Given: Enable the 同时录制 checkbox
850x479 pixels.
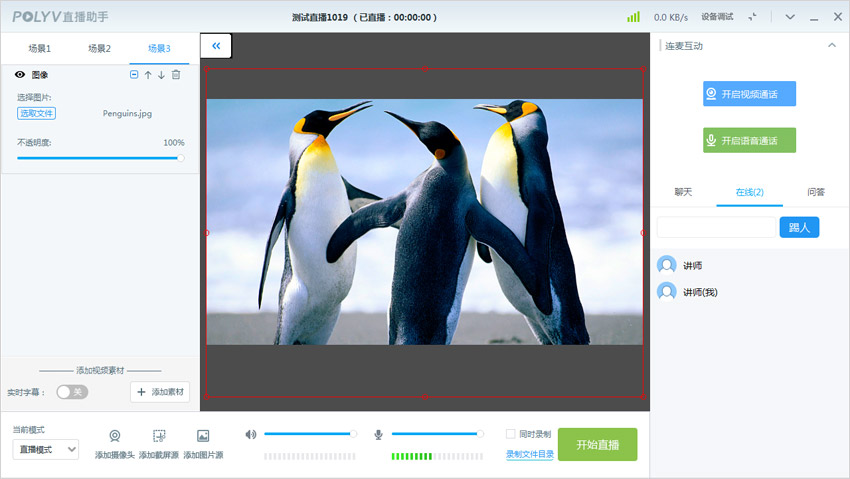Looking at the screenshot, I should click(x=511, y=434).
